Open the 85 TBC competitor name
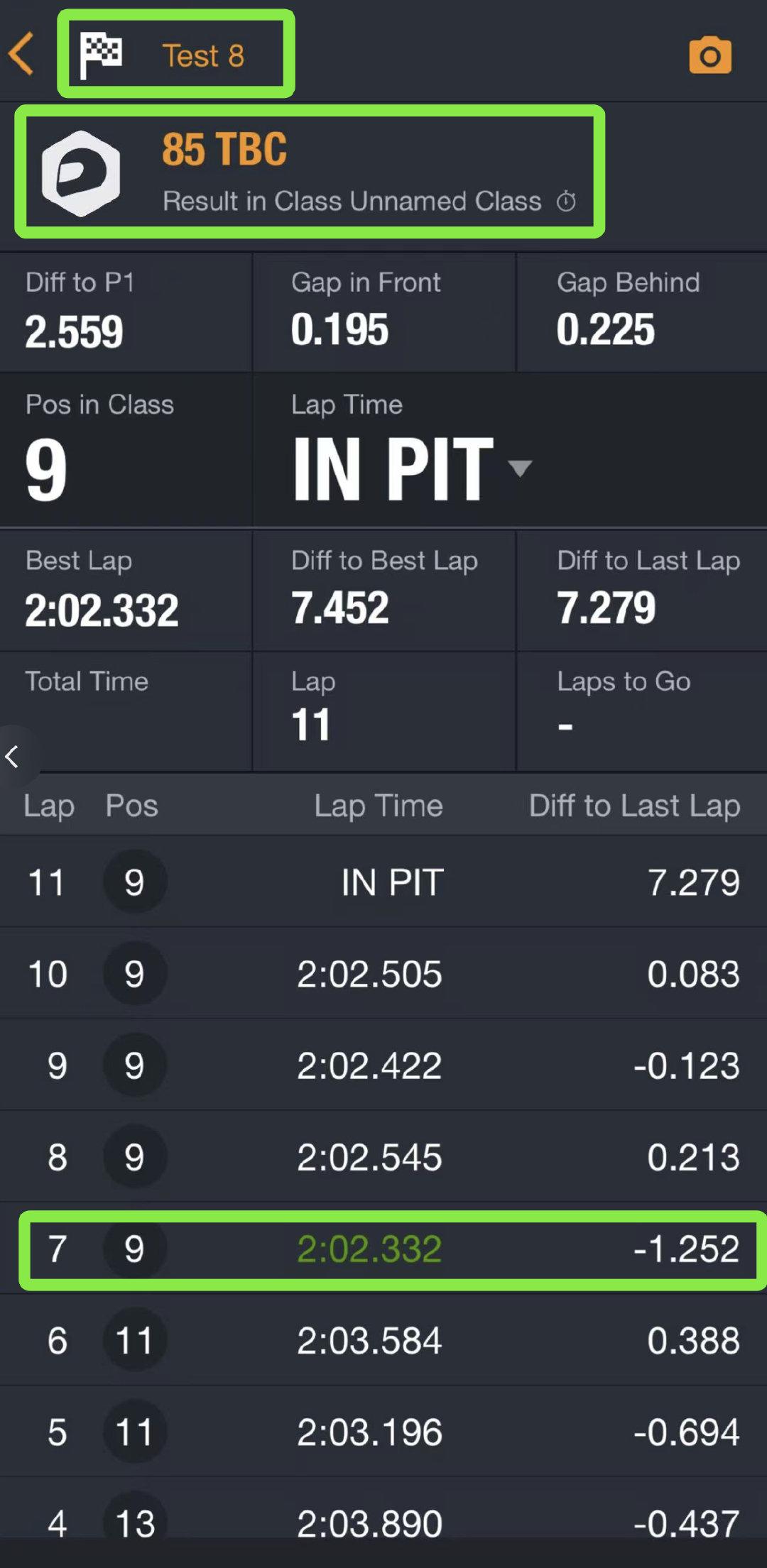 tap(224, 149)
